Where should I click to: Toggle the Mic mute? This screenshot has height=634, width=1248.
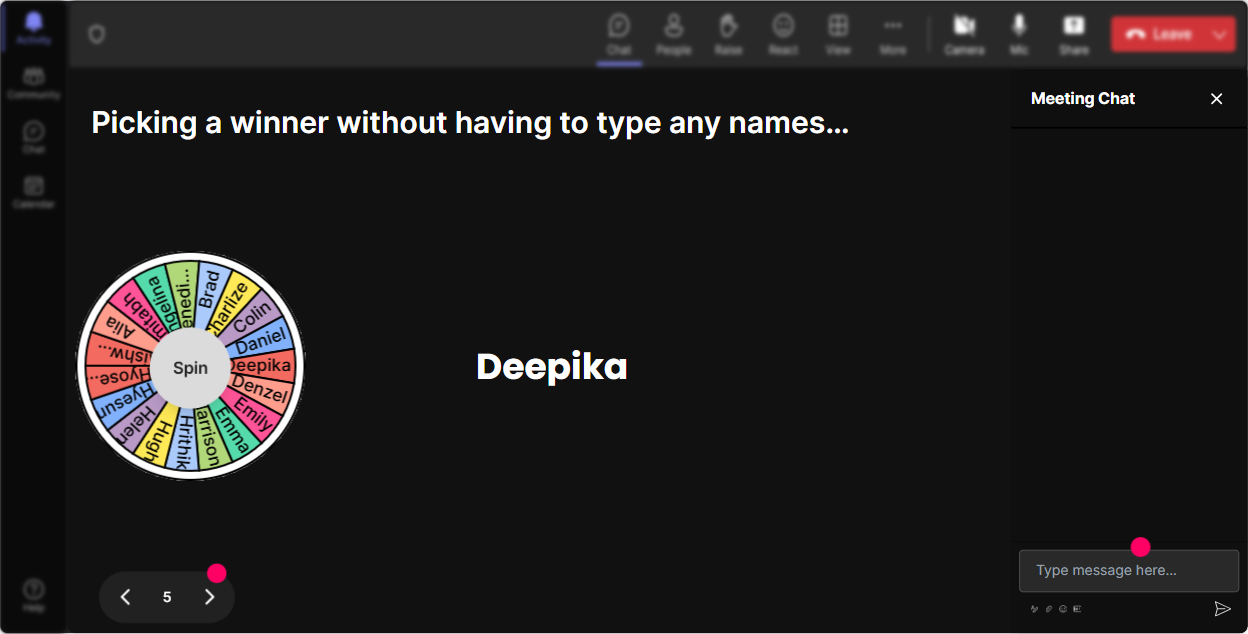coord(1019,34)
